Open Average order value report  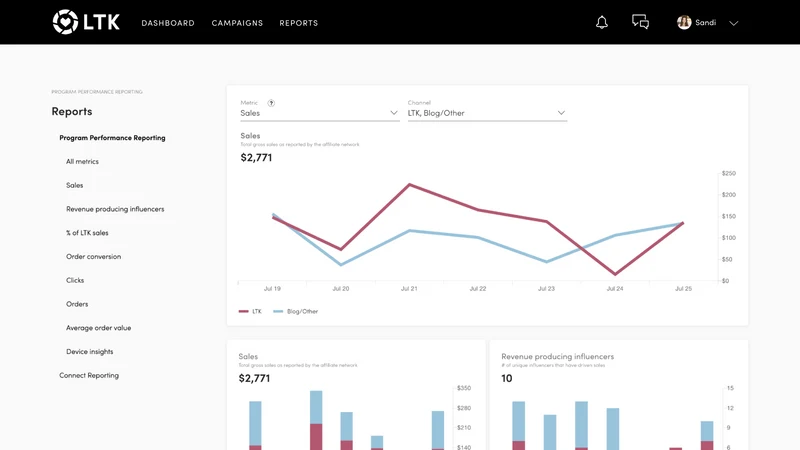(x=98, y=328)
